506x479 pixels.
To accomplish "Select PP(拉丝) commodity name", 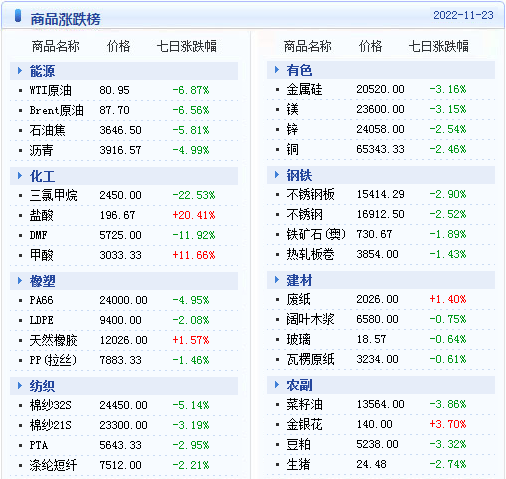I will (x=53, y=360).
